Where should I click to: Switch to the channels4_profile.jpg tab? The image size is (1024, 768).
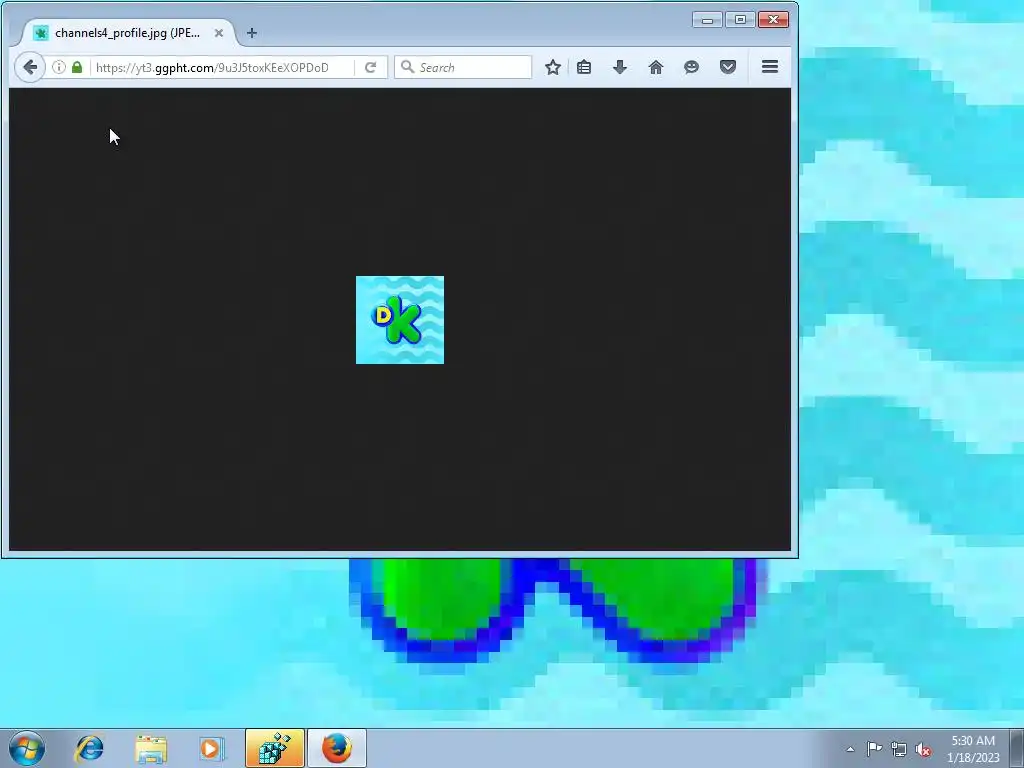(x=127, y=33)
